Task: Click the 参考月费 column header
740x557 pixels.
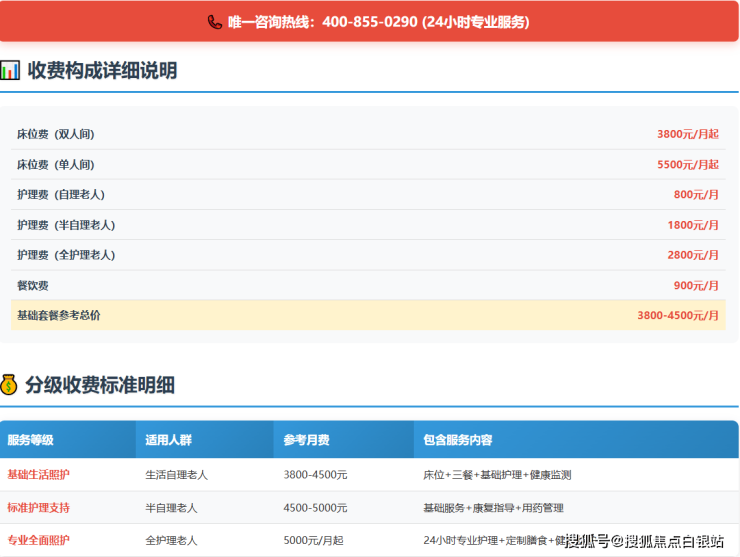Action: click(x=306, y=440)
